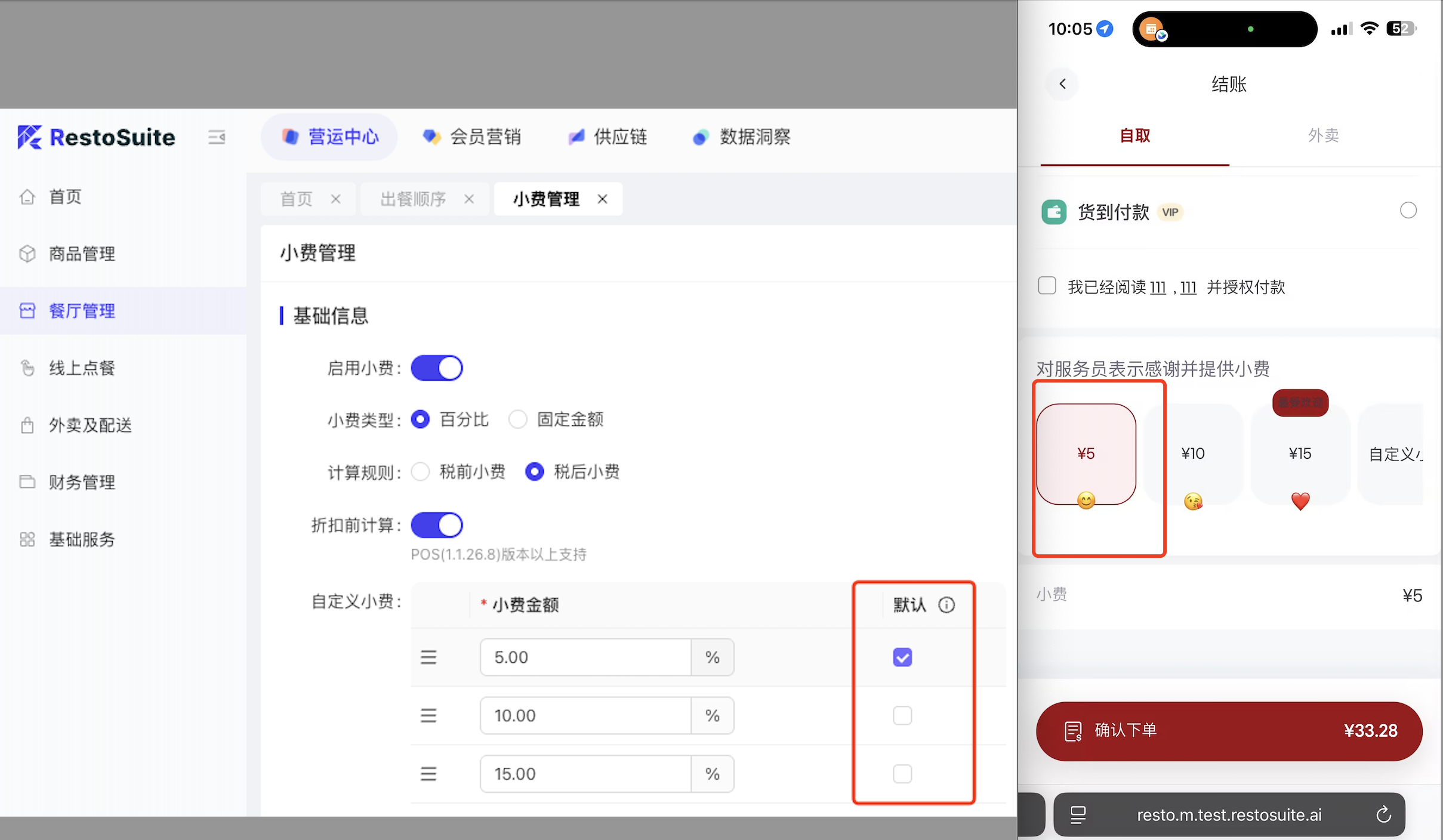This screenshot has width=1443, height=840.
Task: Tap the browser reload icon
Action: coord(1383,815)
